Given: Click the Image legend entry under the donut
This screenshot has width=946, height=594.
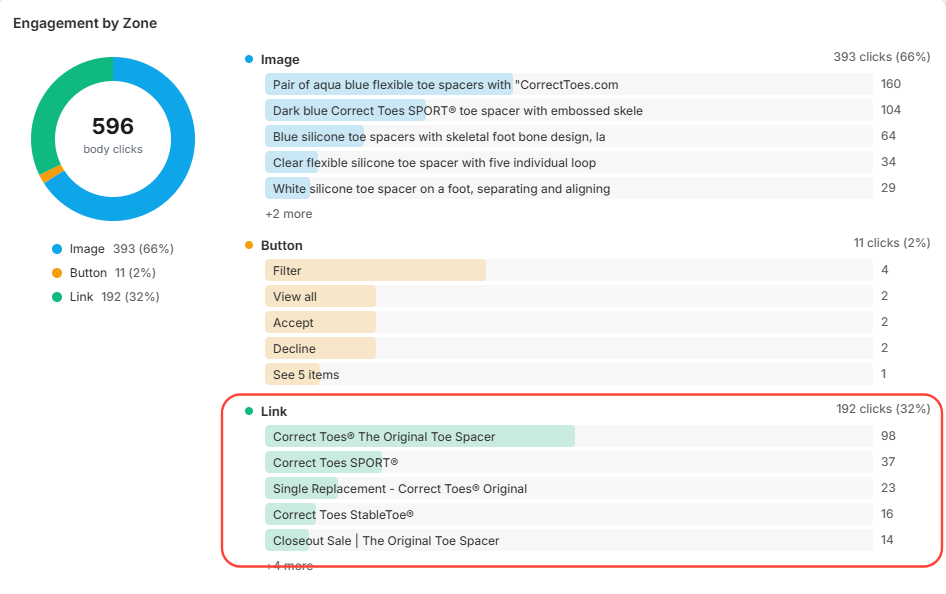Looking at the screenshot, I should [113, 248].
